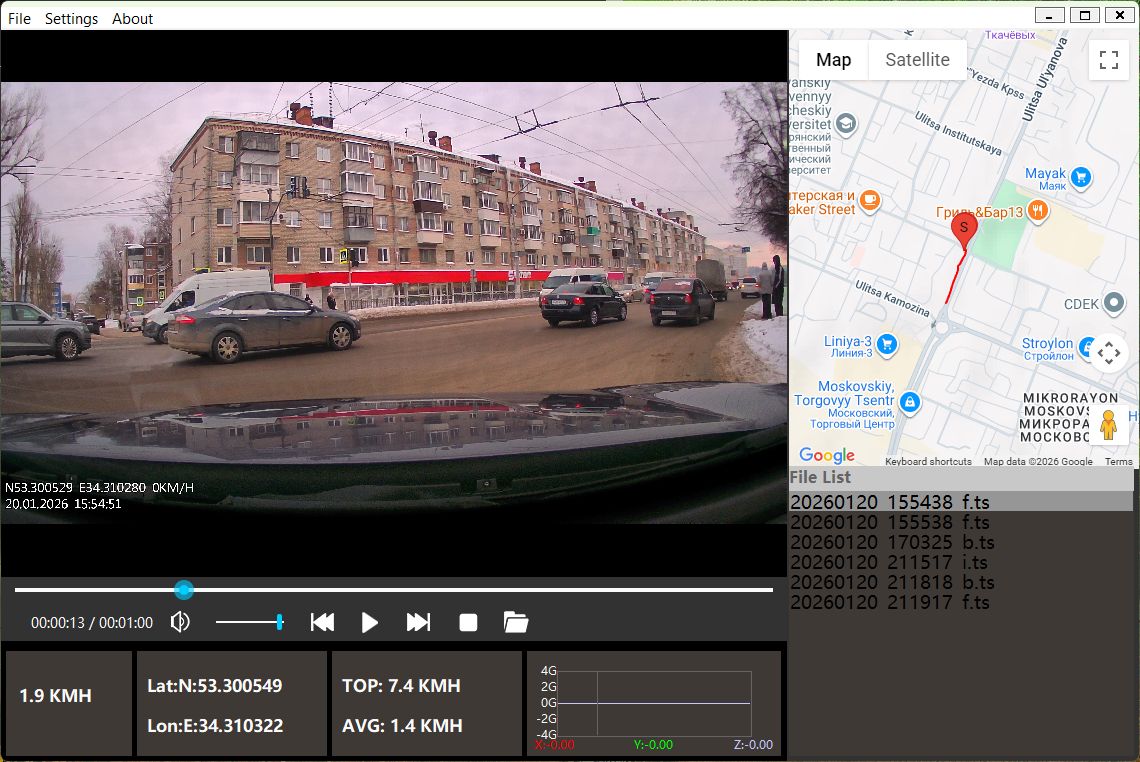Open folder to load videos

(515, 622)
